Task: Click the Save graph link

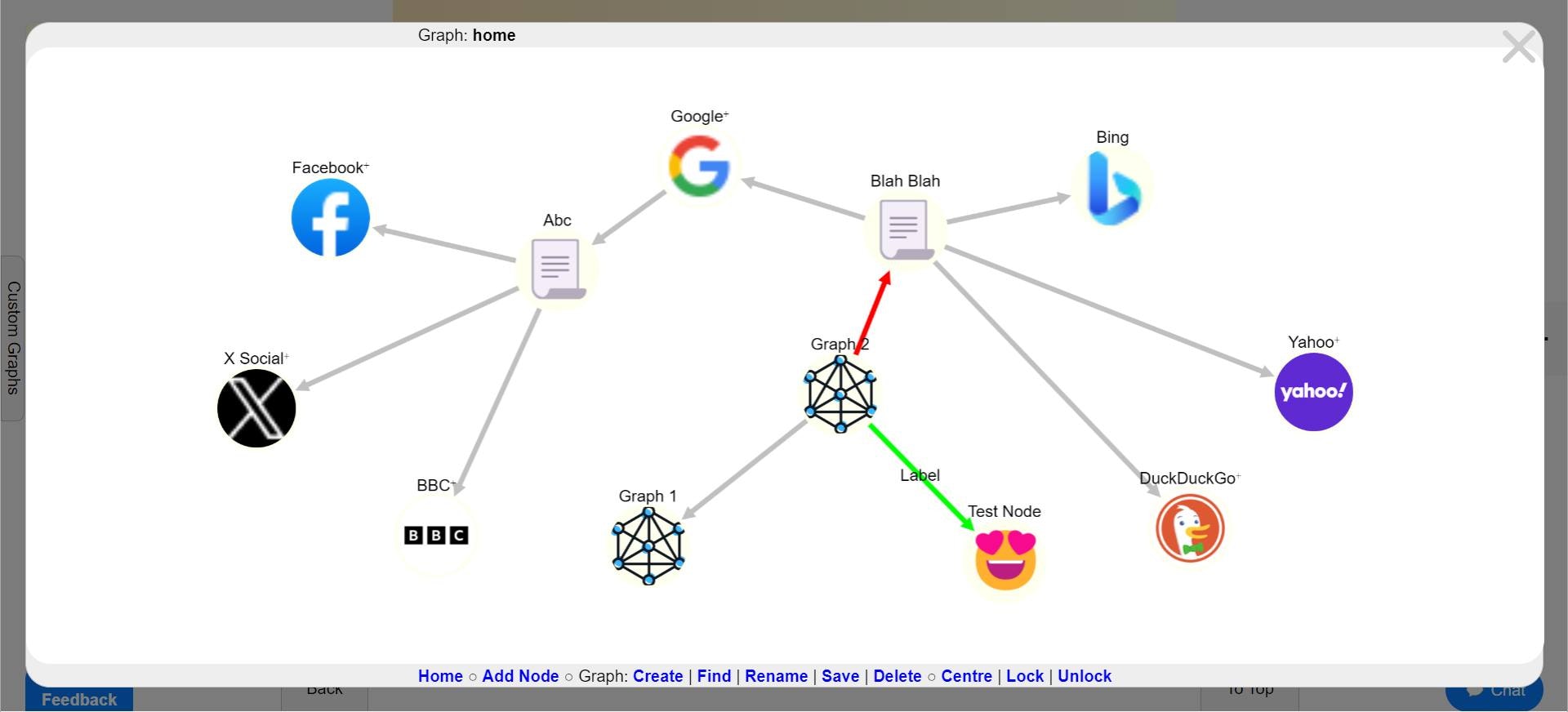Action: [840, 676]
